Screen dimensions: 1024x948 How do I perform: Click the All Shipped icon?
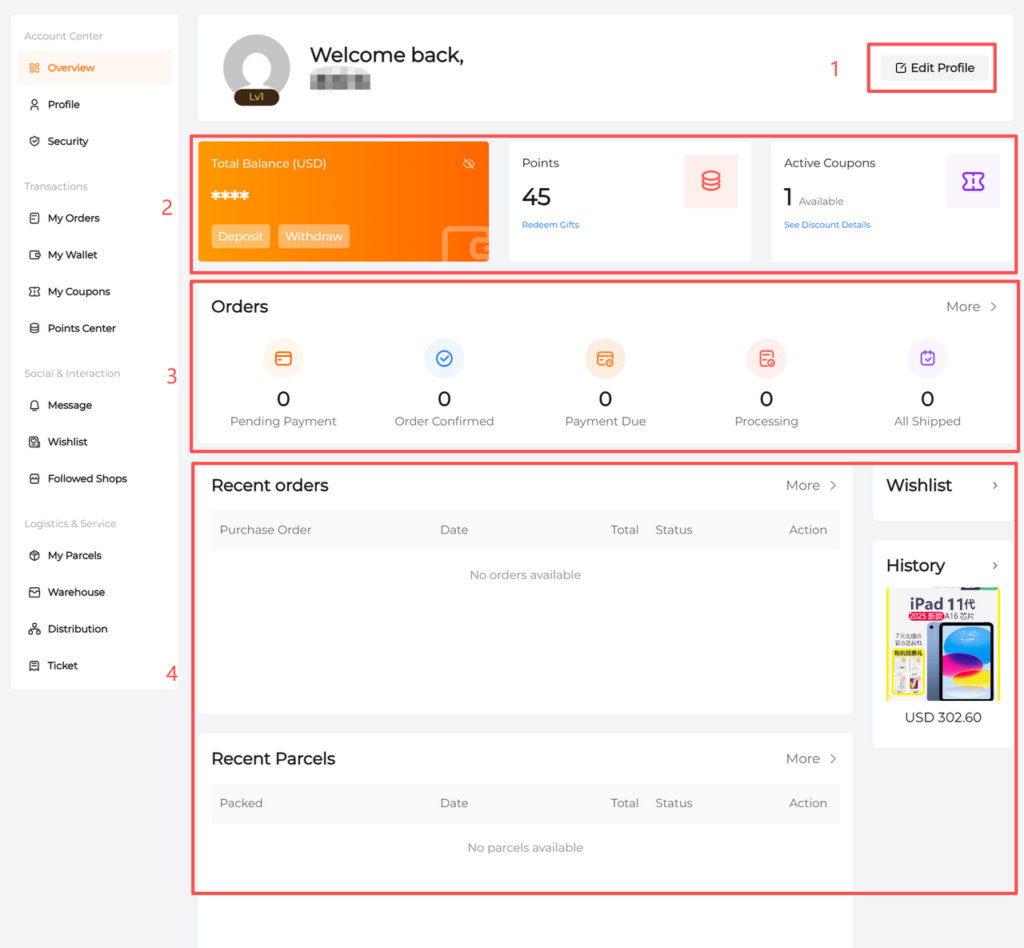pos(927,358)
